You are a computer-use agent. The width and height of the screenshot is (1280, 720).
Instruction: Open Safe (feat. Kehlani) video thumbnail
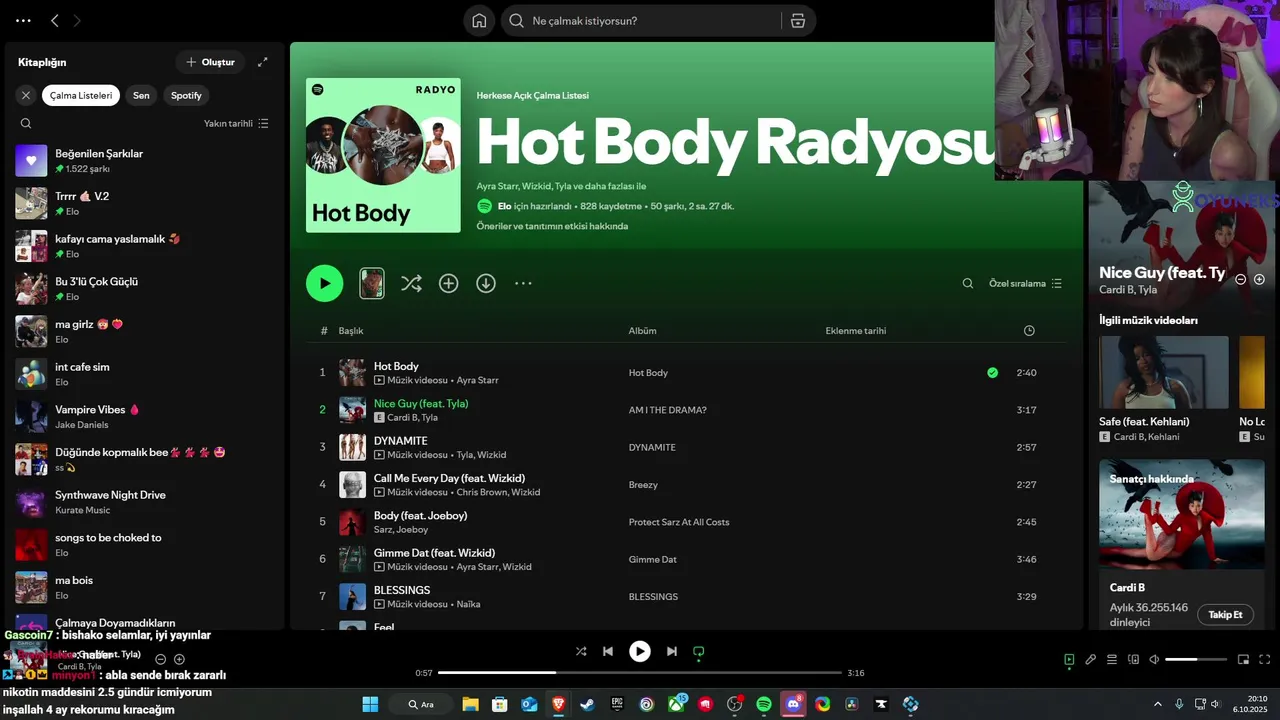coord(1164,372)
